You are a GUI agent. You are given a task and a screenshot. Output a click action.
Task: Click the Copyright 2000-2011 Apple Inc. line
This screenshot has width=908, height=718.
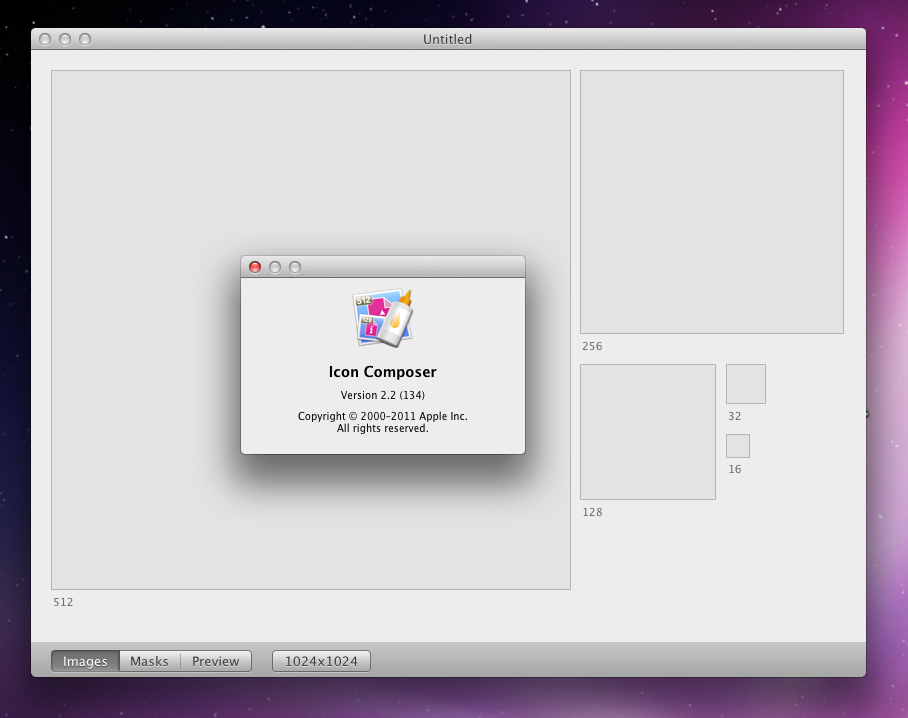coord(383,416)
